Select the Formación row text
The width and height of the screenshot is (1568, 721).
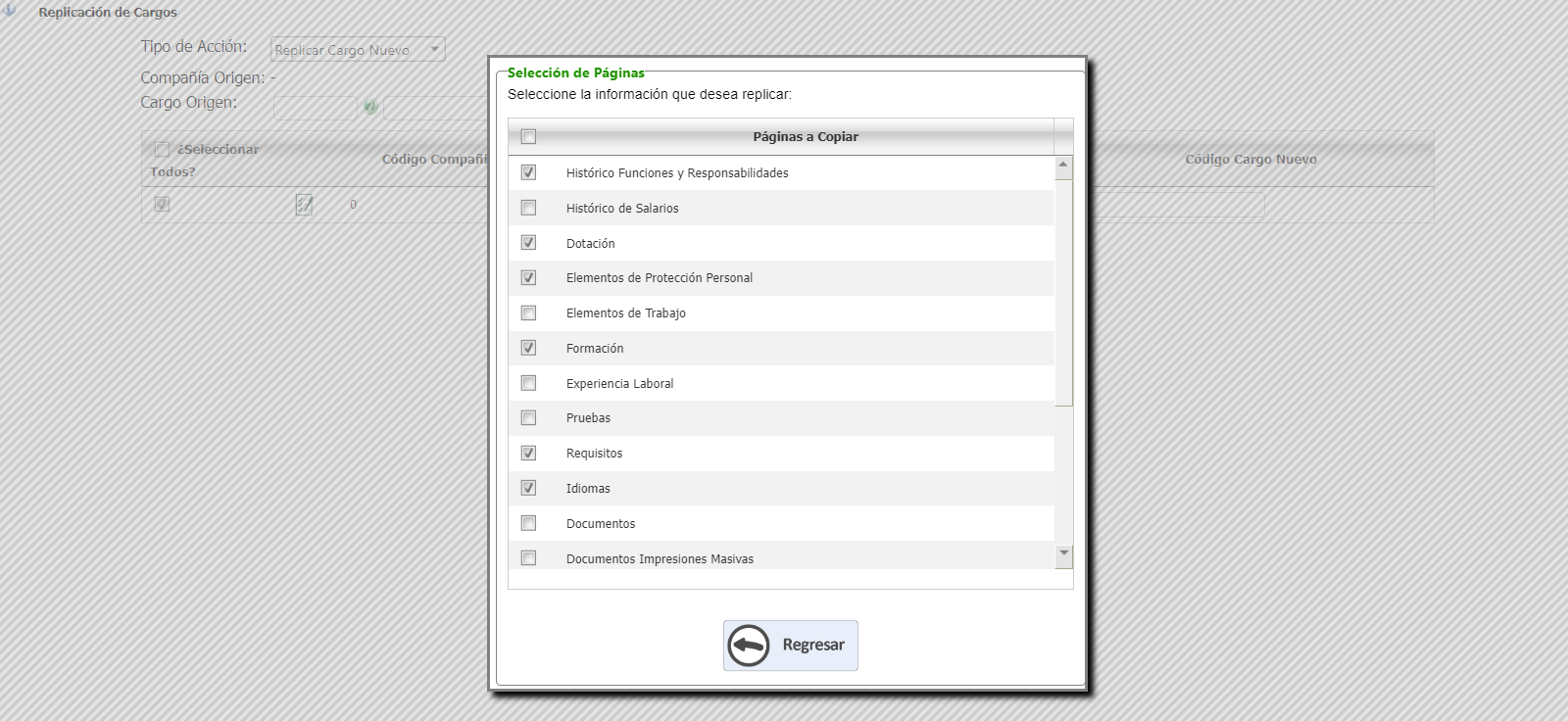click(x=595, y=349)
